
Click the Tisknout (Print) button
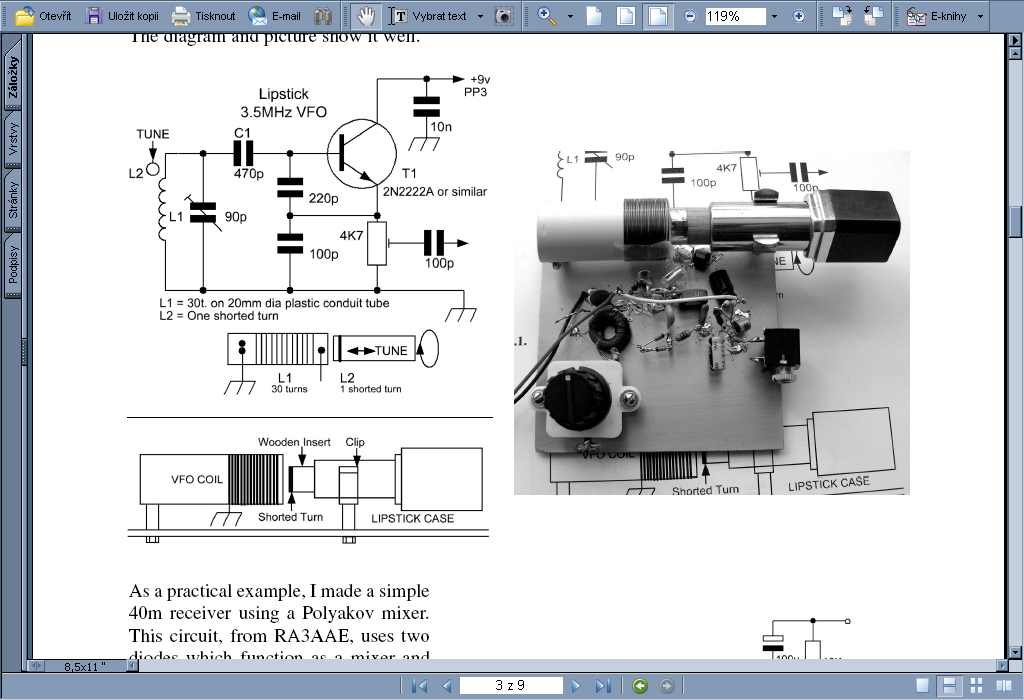[x=203, y=16]
